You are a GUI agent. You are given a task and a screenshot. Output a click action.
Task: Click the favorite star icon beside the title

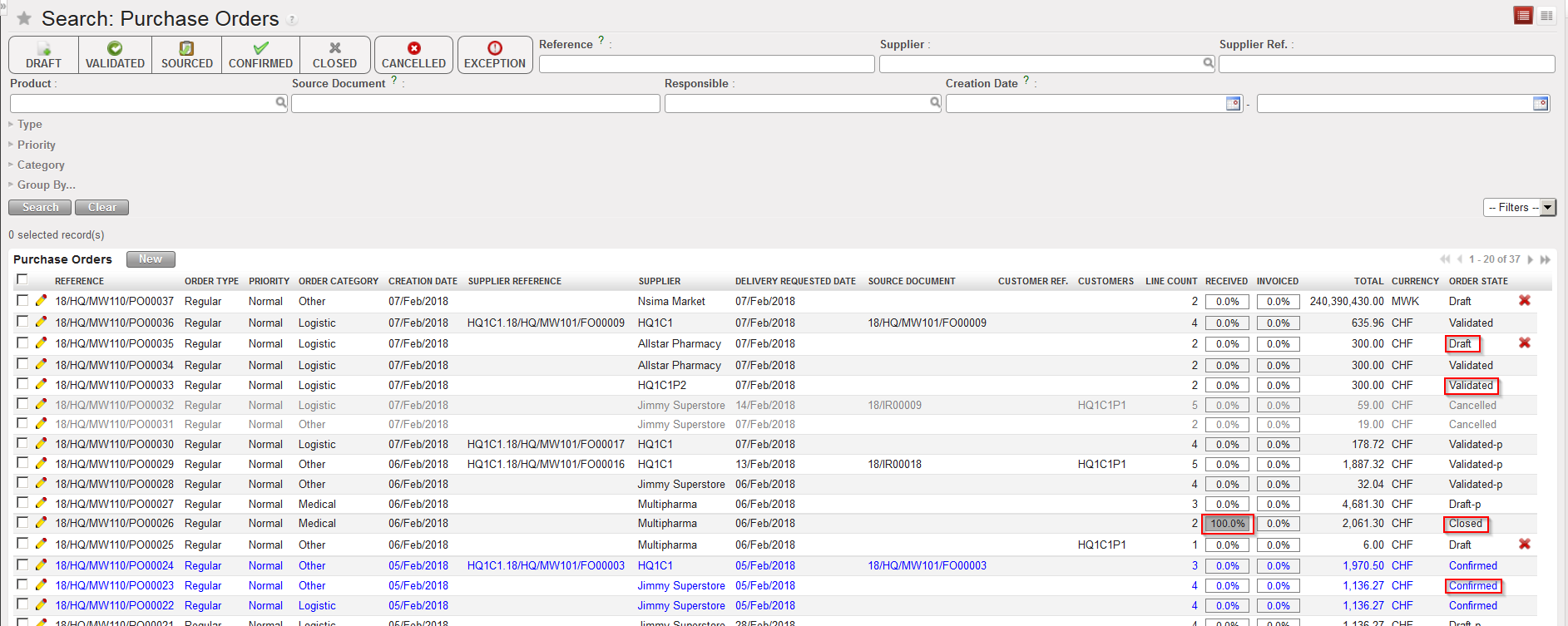pyautogui.click(x=24, y=18)
